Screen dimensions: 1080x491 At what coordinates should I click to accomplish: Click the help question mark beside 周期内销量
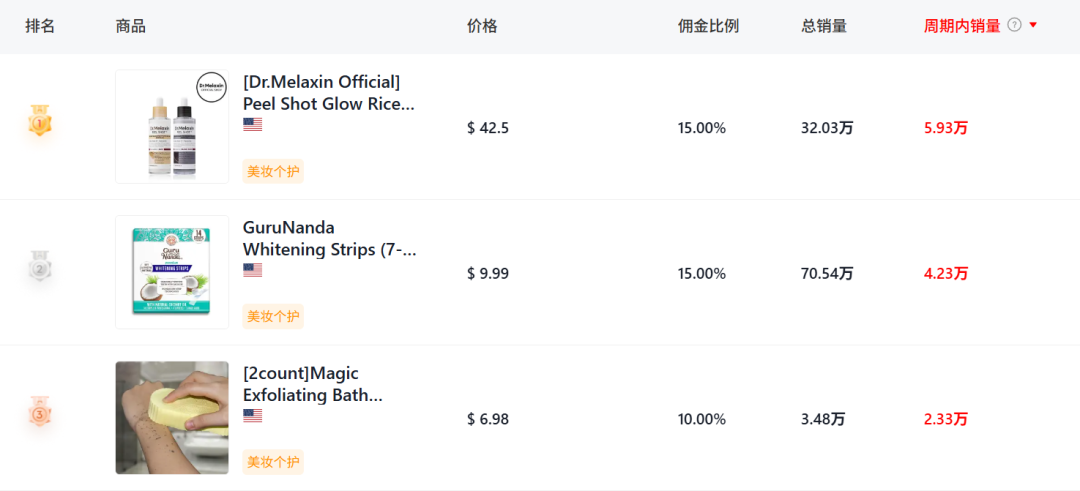point(1014,25)
